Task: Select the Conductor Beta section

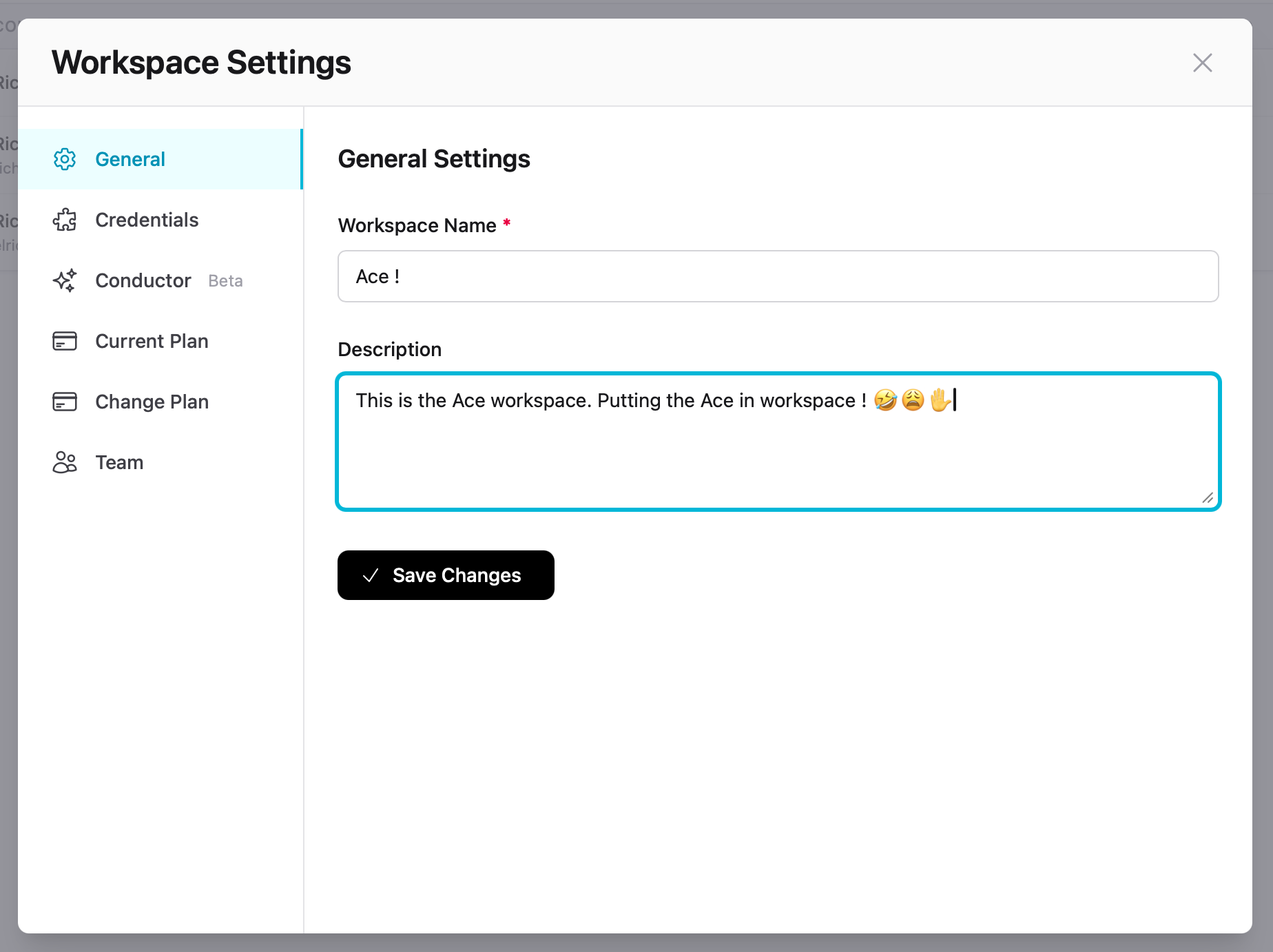Action: [x=143, y=280]
